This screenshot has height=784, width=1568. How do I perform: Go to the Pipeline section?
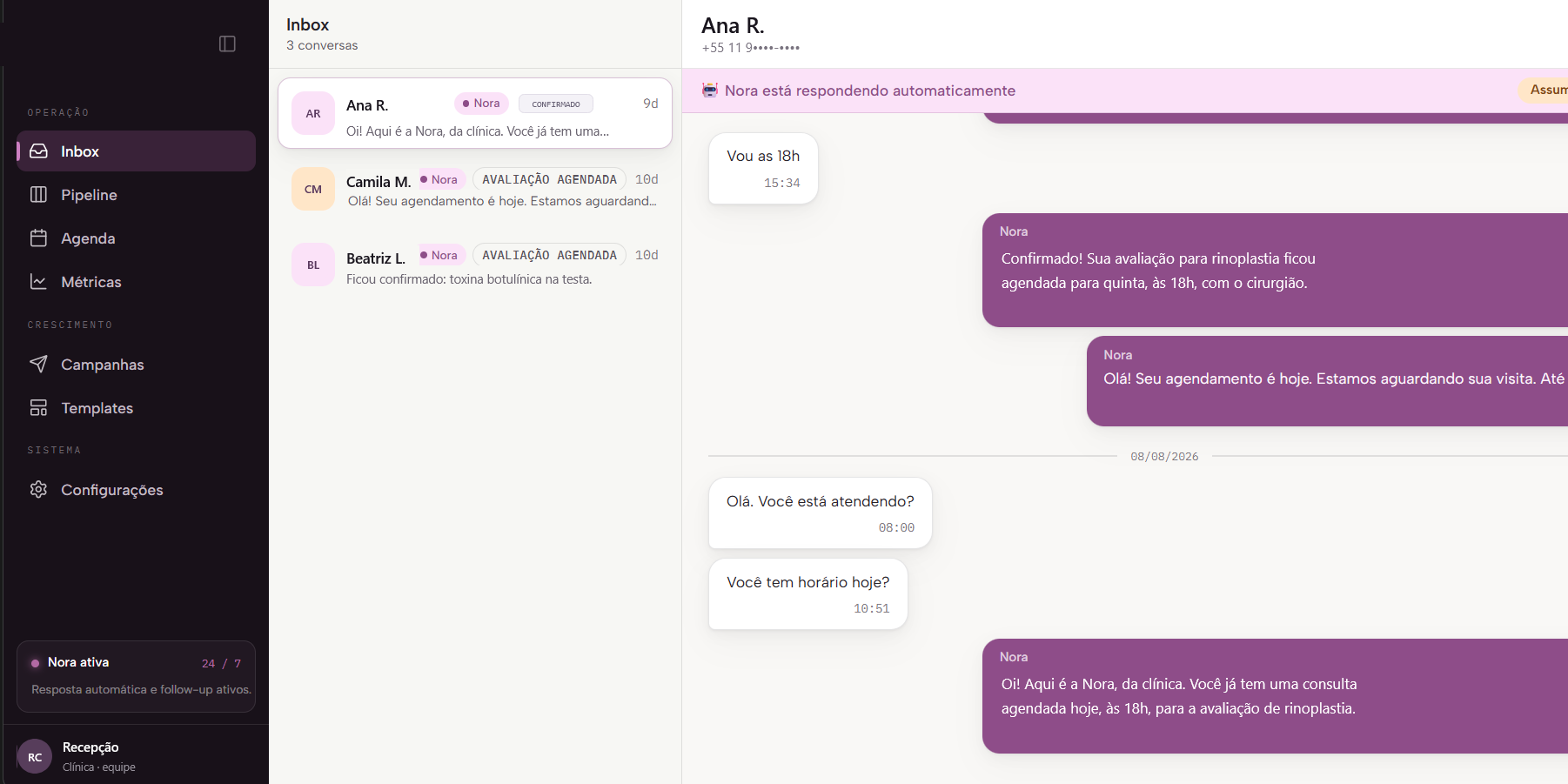coord(136,195)
